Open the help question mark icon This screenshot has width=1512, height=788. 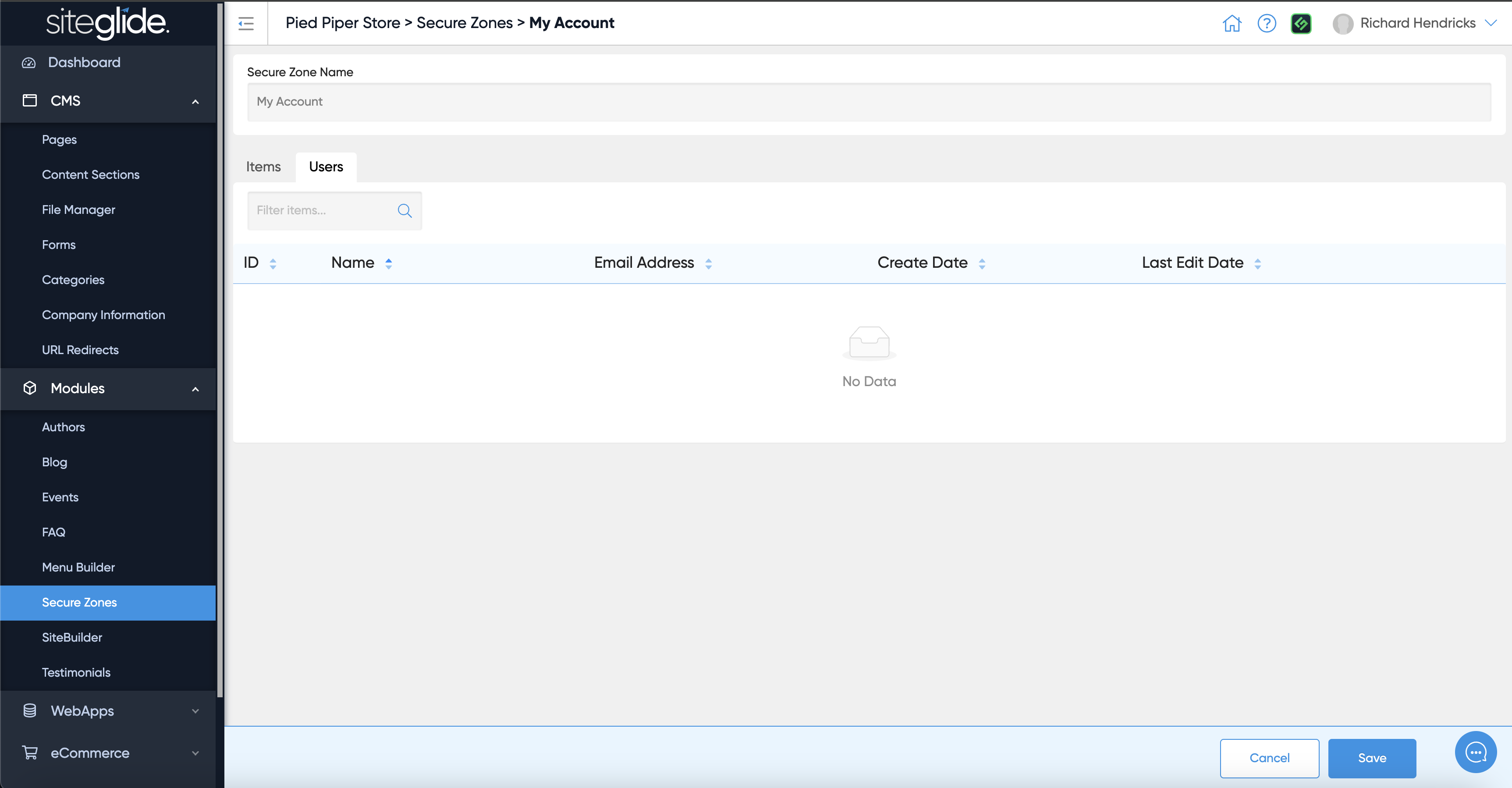(1266, 24)
